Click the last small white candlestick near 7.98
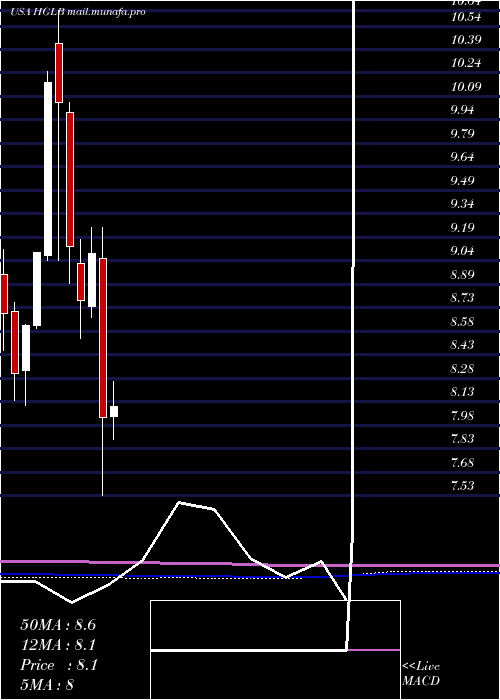The image size is (500, 700). 114,411
